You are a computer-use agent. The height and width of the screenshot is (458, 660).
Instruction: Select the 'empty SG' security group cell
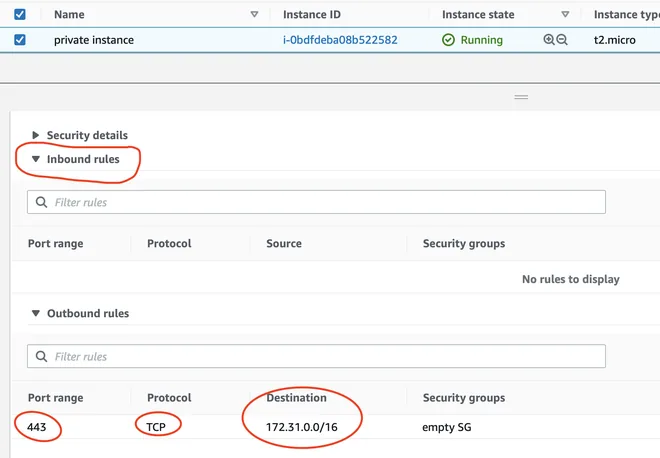pyautogui.click(x=447, y=427)
